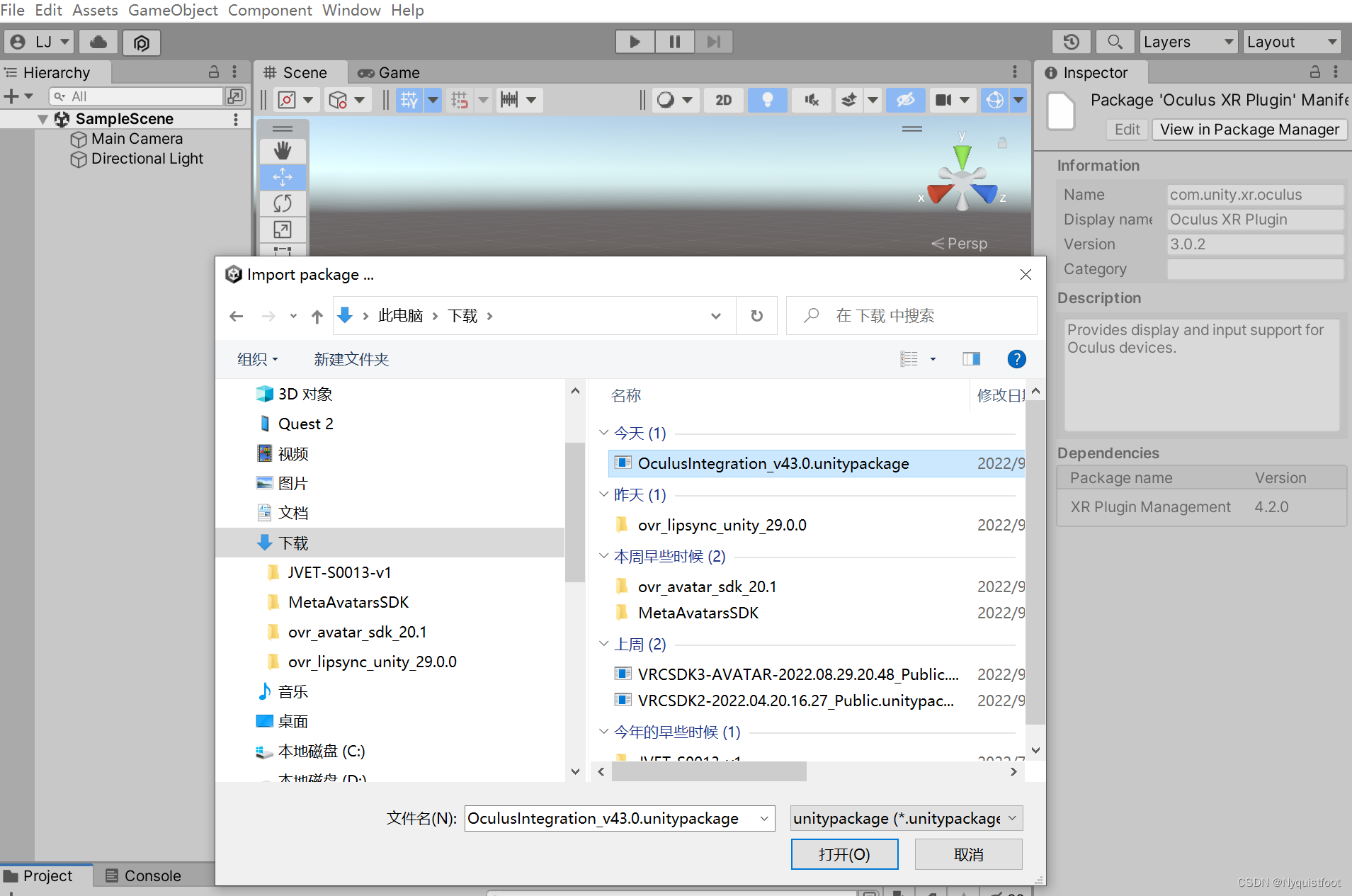Image resolution: width=1352 pixels, height=896 pixels.
Task: Collapse the SampleScene hierarchy tree
Action: 42,119
